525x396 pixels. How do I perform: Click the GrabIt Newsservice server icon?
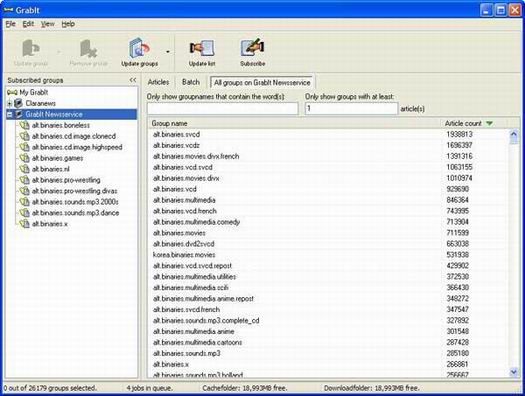click(18, 114)
